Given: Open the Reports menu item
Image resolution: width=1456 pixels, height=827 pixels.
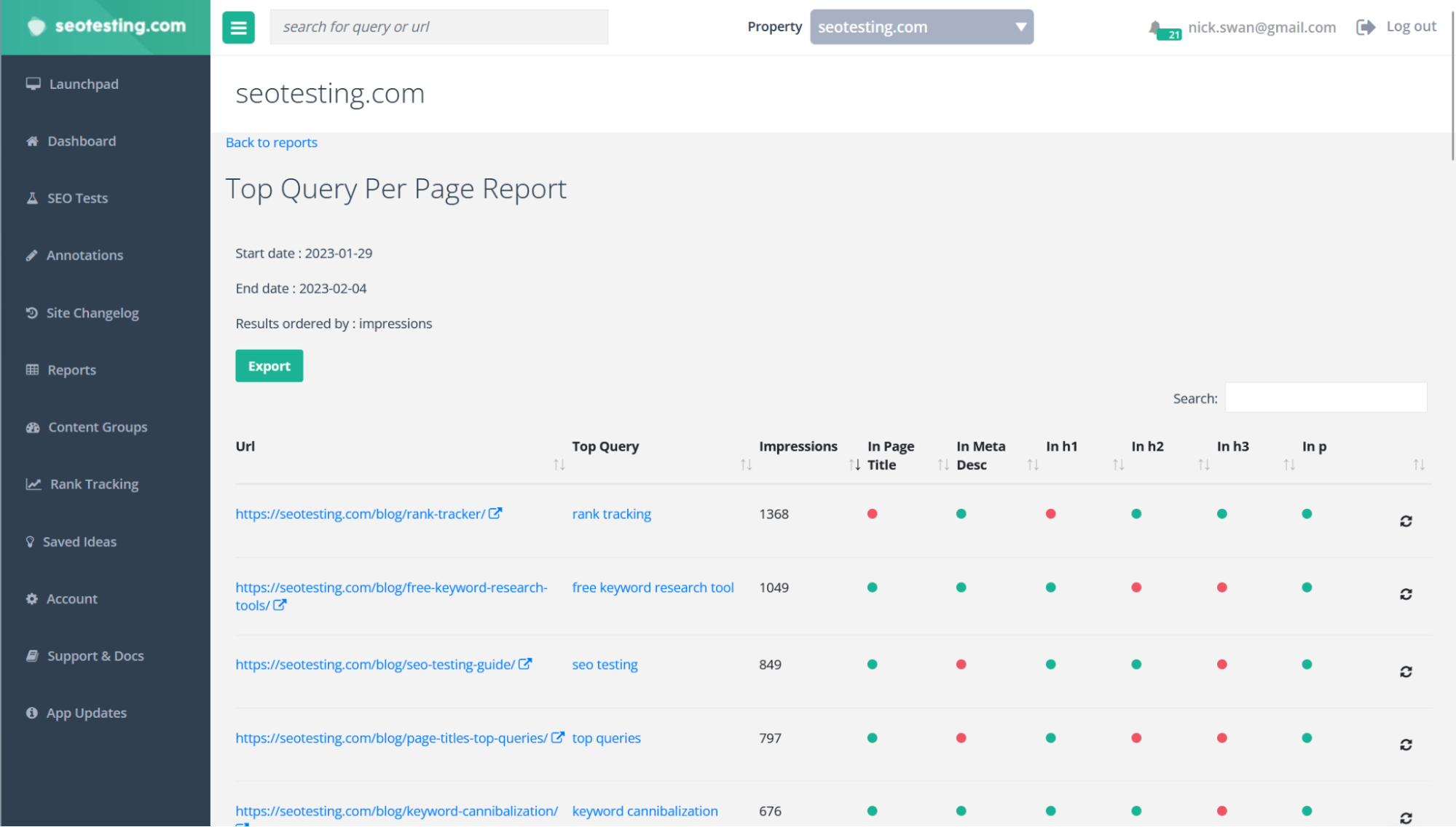Looking at the screenshot, I should tap(72, 369).
